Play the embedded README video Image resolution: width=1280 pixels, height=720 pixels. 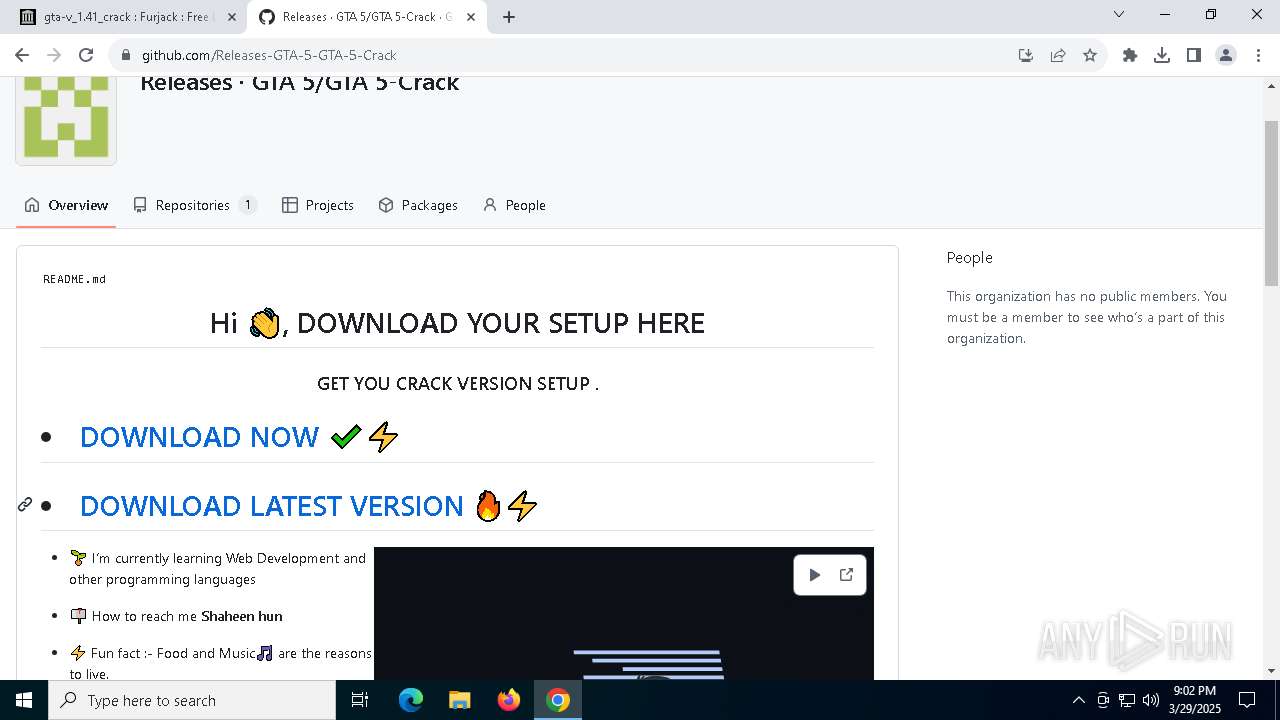pyautogui.click(x=814, y=575)
